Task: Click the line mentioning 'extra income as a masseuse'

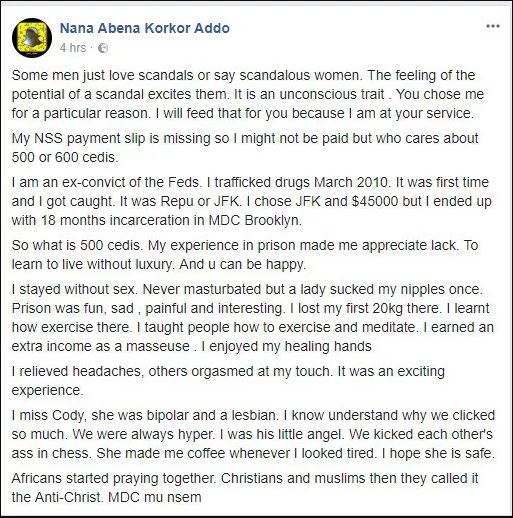Action: (191, 346)
